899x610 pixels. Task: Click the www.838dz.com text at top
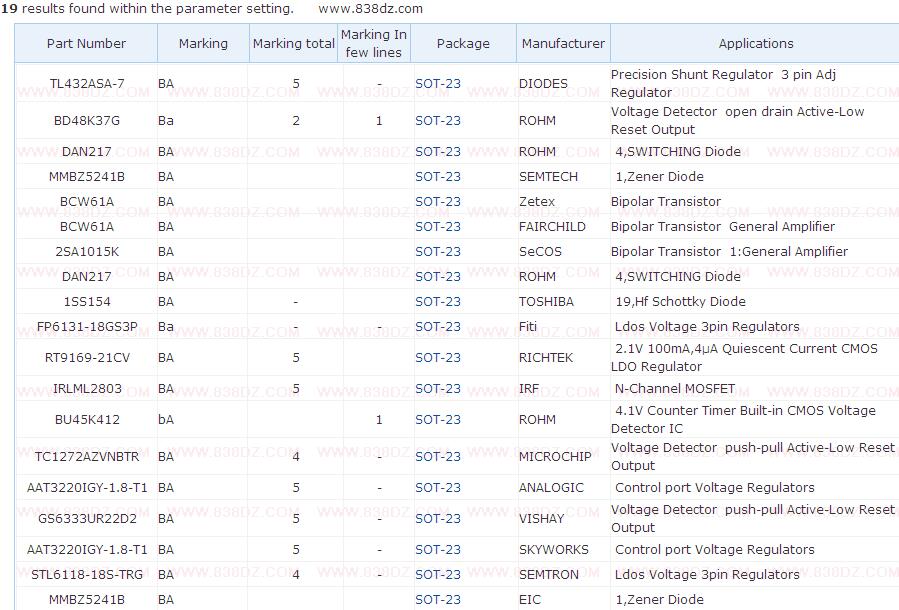(370, 8)
